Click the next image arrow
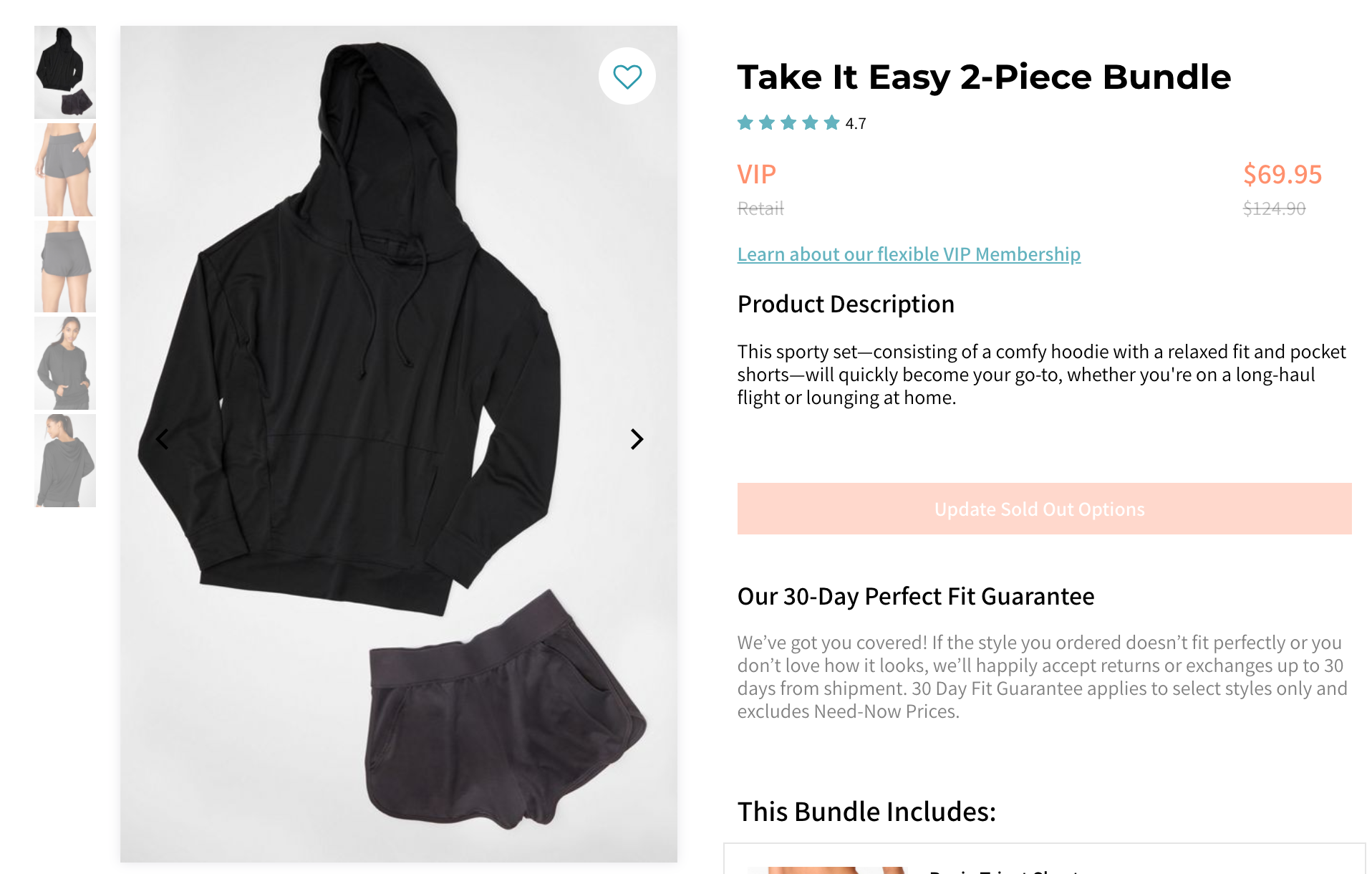This screenshot has height=874, width=1372. point(636,439)
